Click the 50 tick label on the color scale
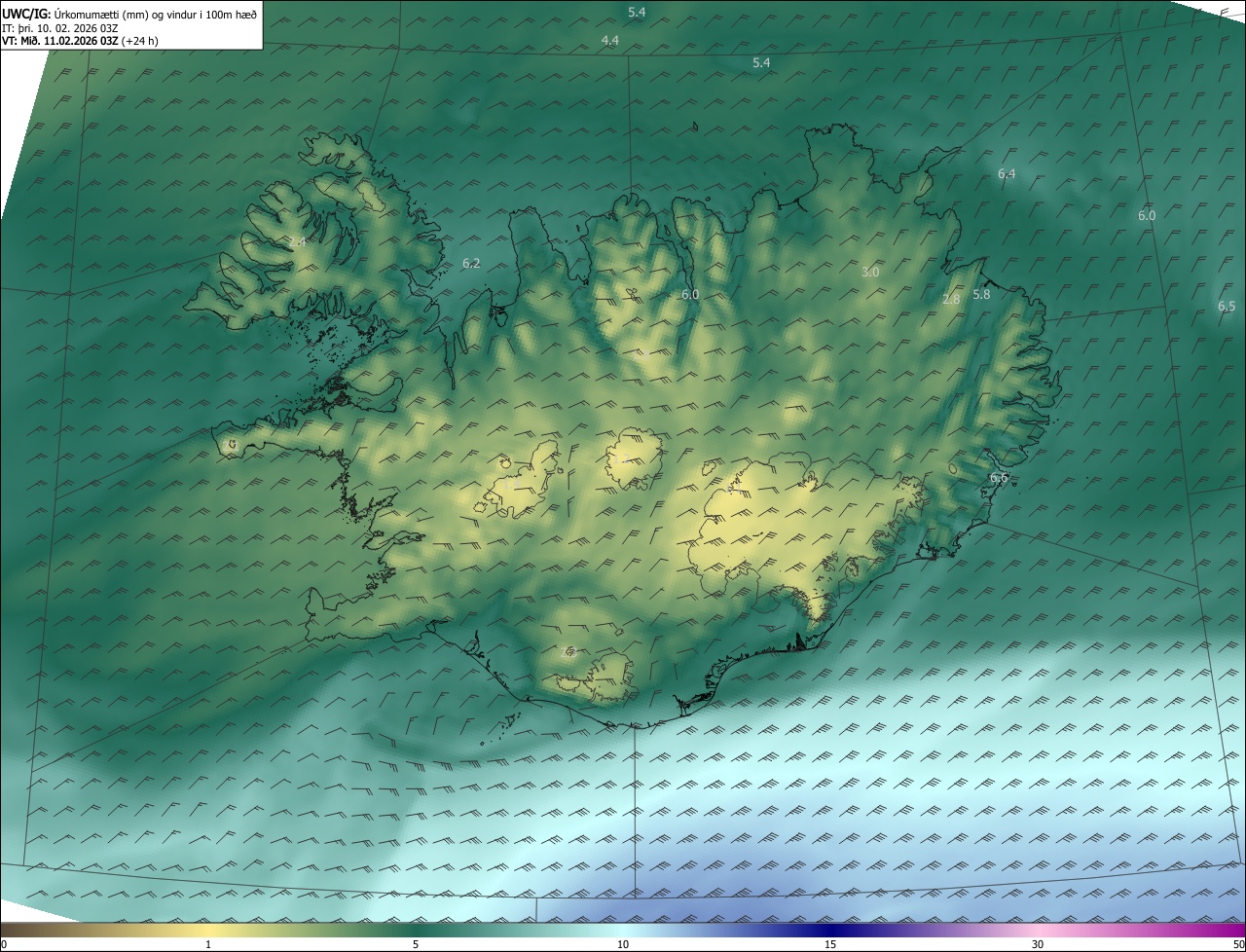Image resolution: width=1246 pixels, height=952 pixels. click(1238, 944)
